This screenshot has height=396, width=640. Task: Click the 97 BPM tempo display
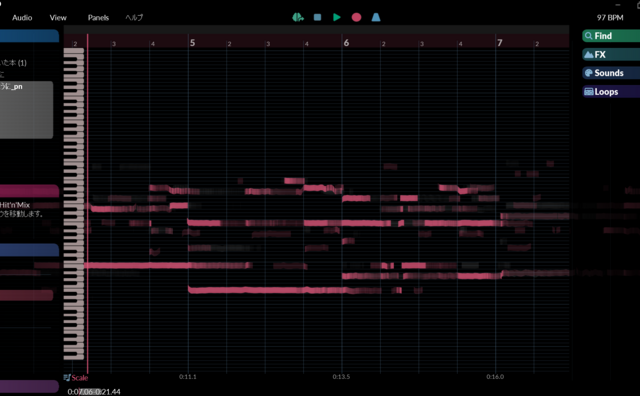[x=610, y=18]
